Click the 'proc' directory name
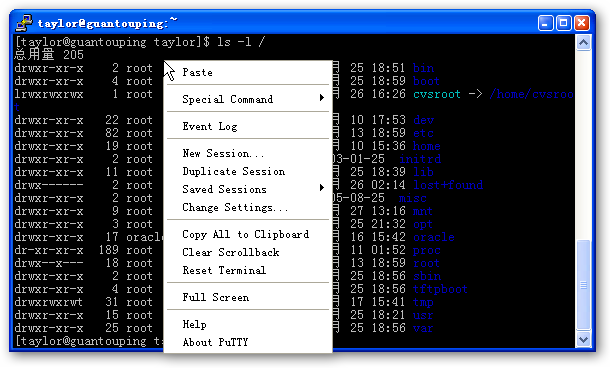Viewport: 610px width, 368px height. point(426,251)
